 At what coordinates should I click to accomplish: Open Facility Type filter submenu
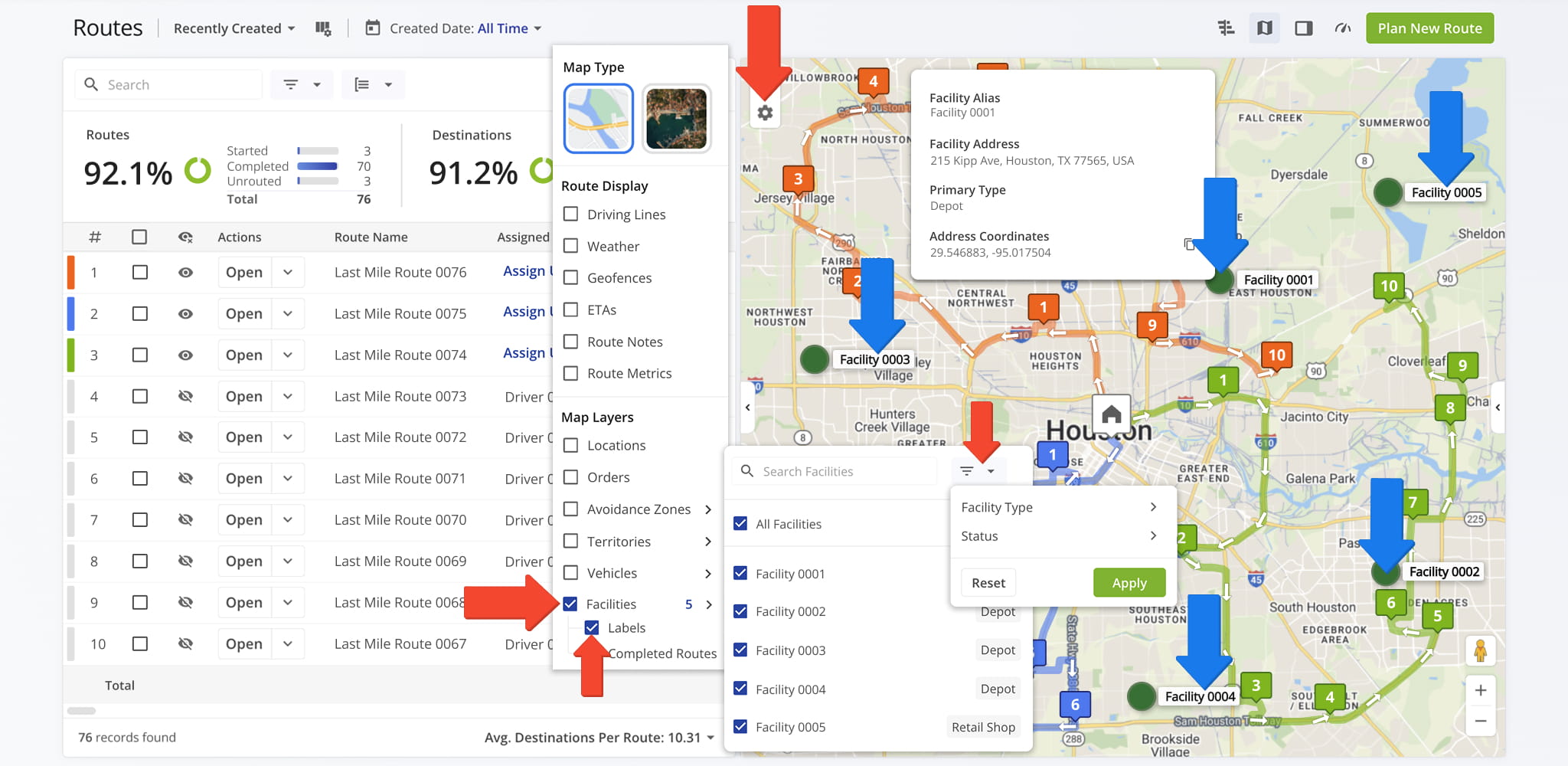click(1059, 507)
